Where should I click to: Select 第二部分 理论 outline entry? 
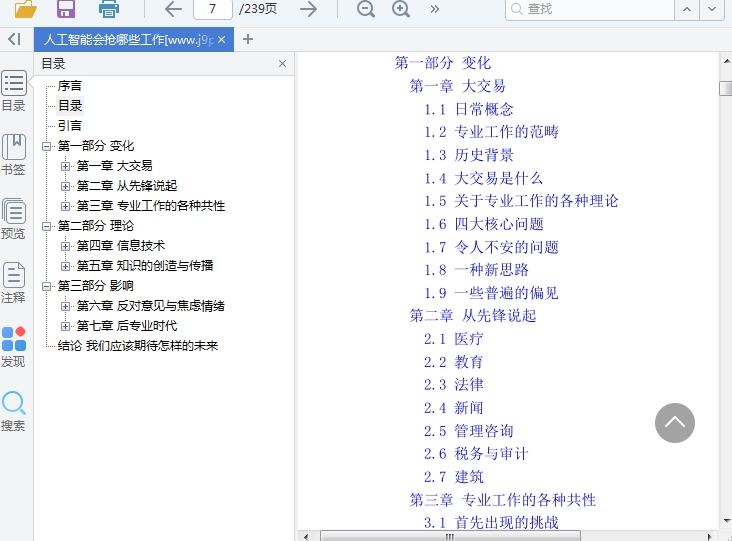tap(96, 226)
